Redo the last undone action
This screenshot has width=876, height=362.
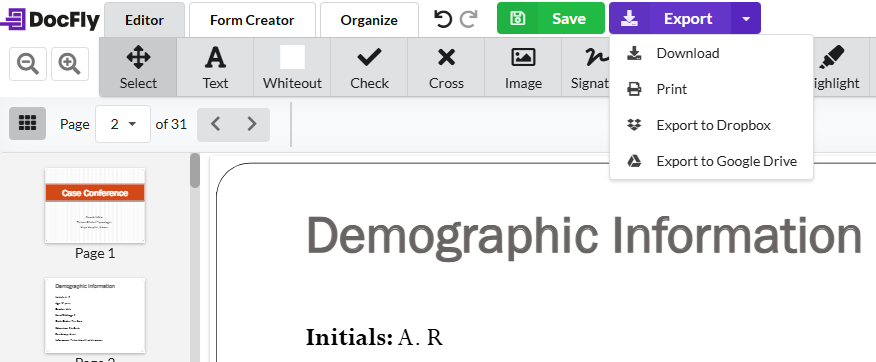point(468,20)
